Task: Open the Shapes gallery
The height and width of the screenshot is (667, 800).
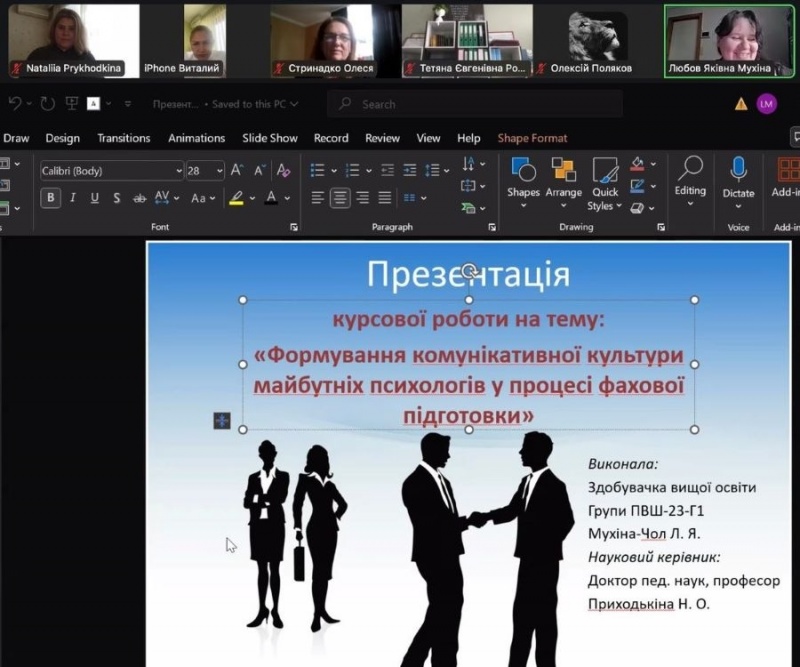Action: 523,179
